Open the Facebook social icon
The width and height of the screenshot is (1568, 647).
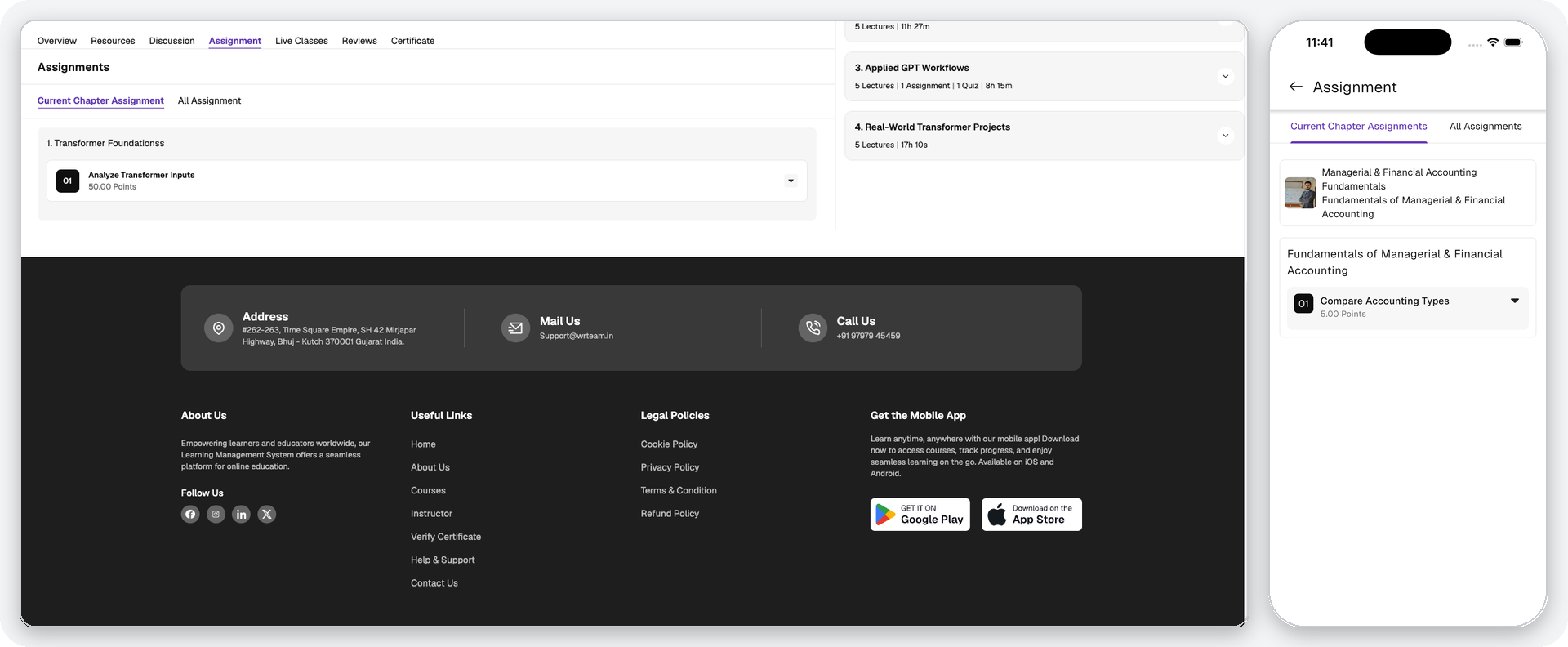(x=190, y=514)
